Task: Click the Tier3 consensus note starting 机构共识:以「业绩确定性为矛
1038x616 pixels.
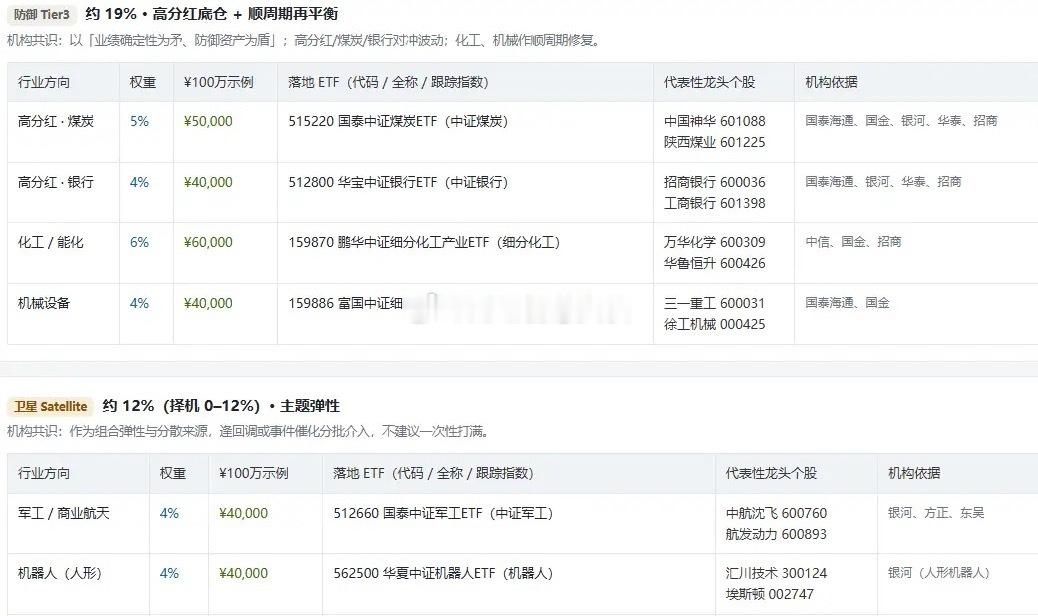Action: (305, 40)
